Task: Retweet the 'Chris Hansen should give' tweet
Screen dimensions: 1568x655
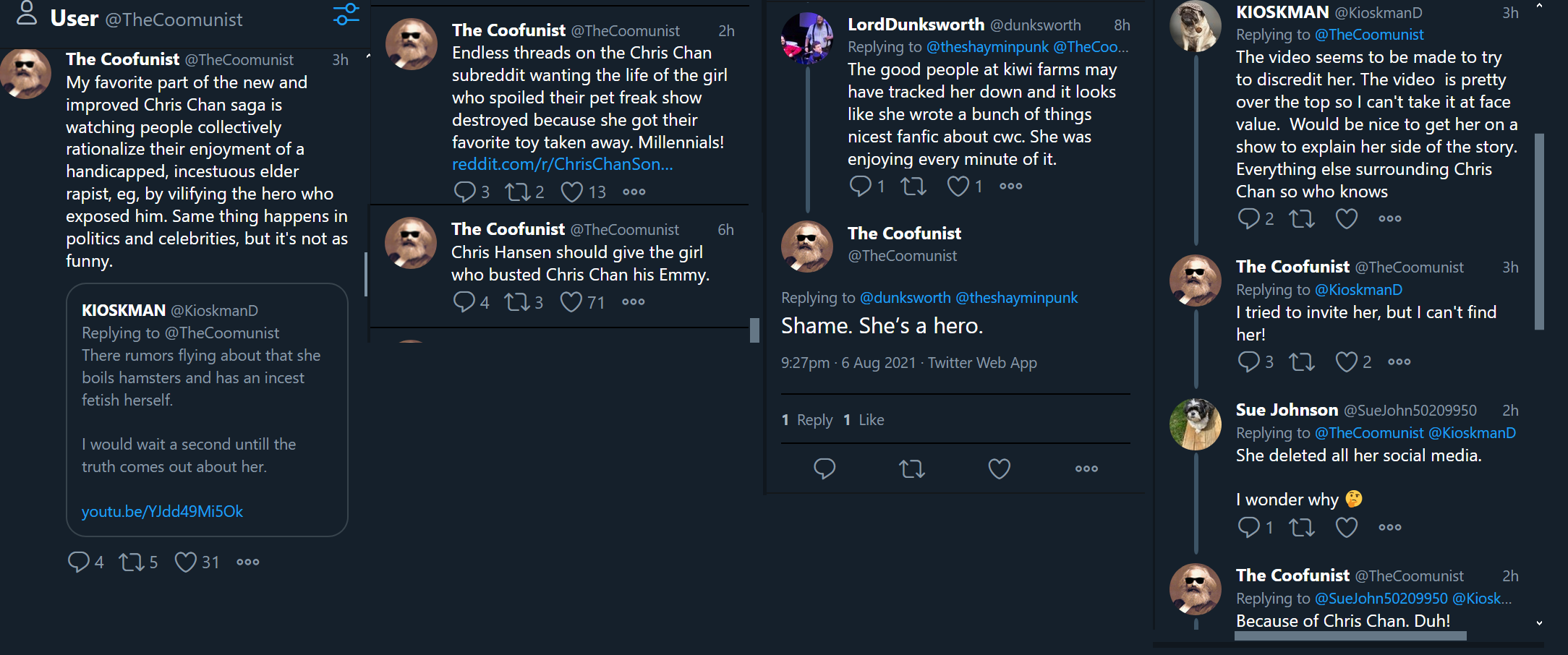Action: (516, 301)
